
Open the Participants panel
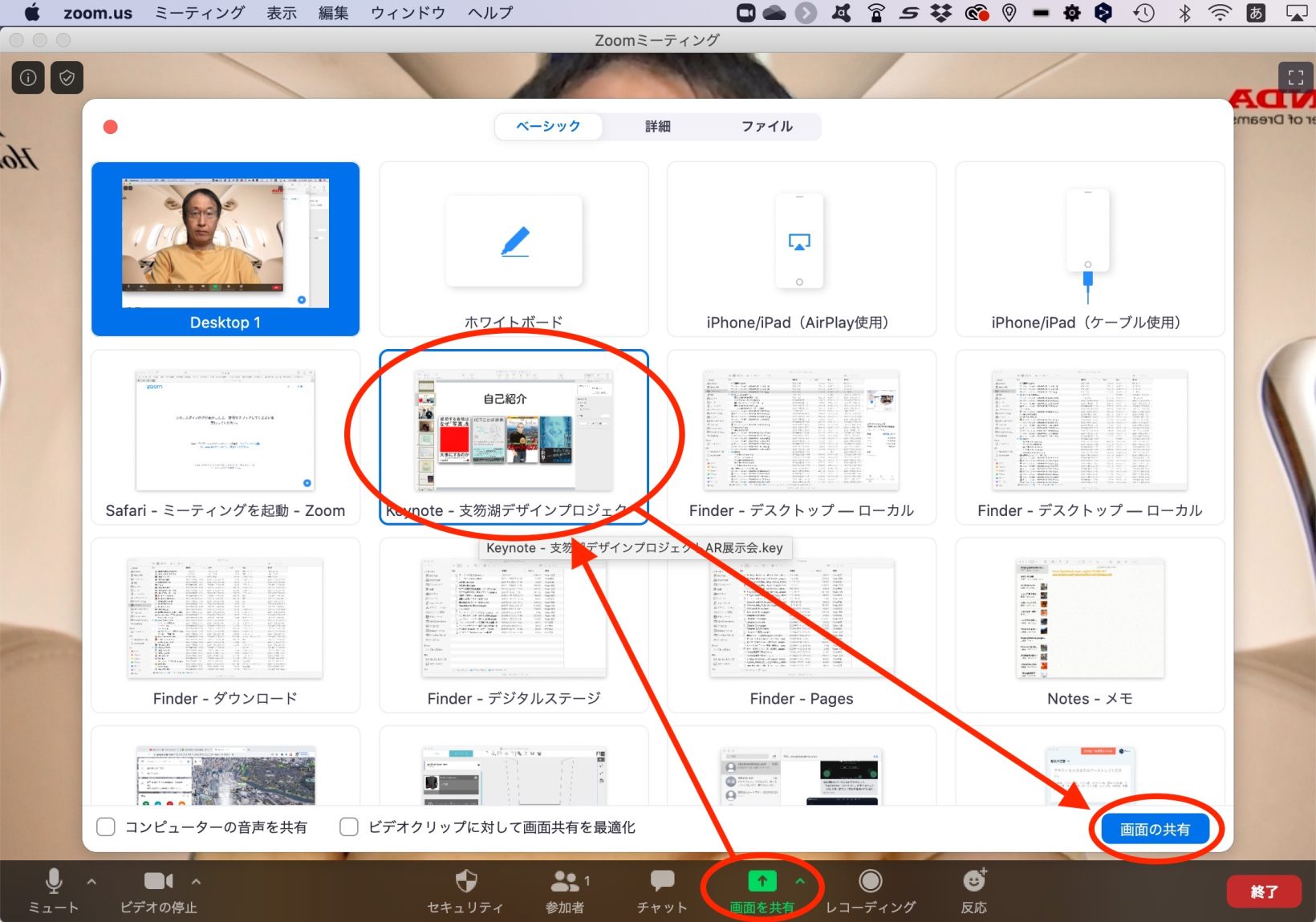(x=565, y=881)
